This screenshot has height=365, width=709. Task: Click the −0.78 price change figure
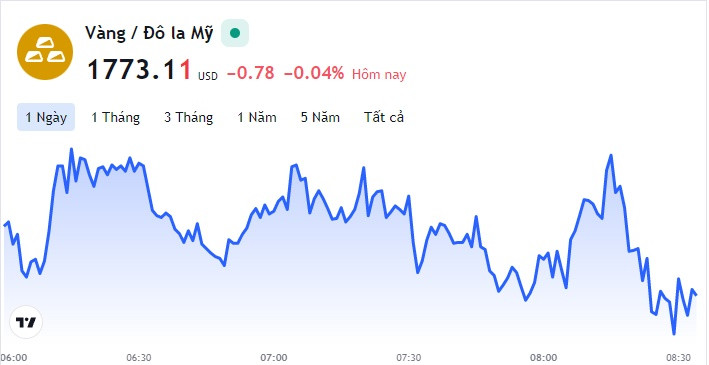(251, 73)
